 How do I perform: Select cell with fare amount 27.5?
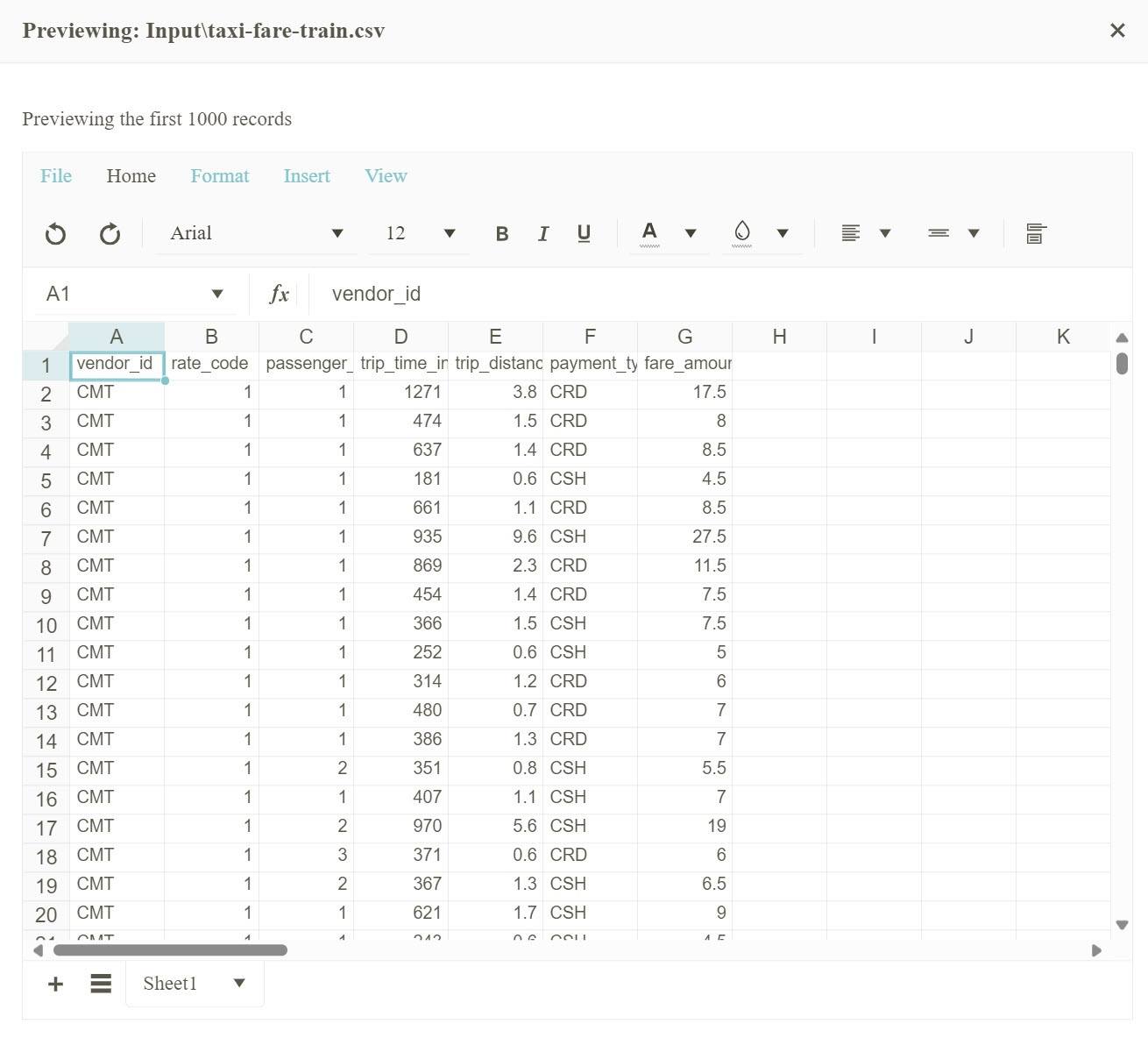click(684, 538)
